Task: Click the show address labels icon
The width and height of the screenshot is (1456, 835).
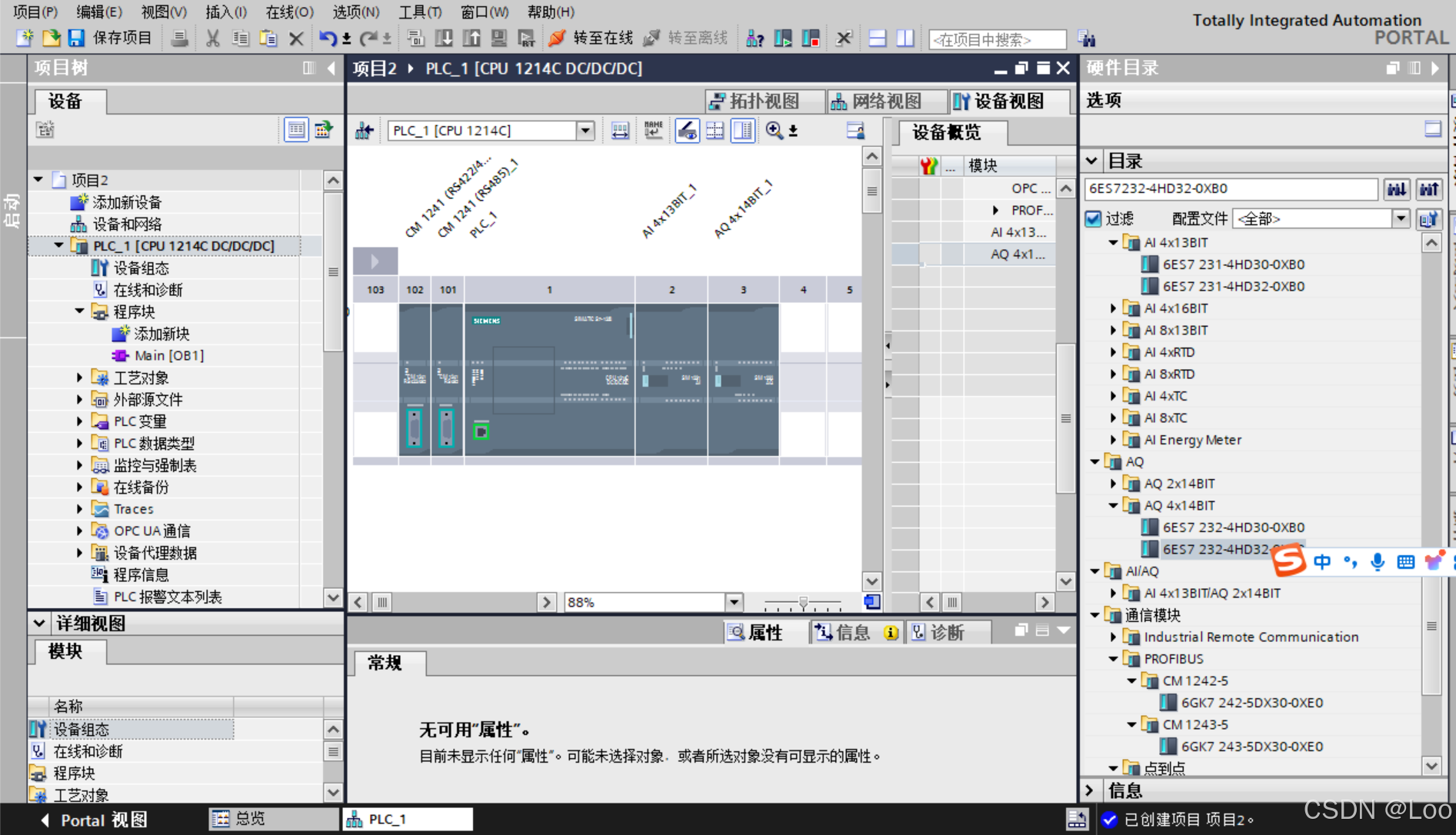Action: coord(620,131)
